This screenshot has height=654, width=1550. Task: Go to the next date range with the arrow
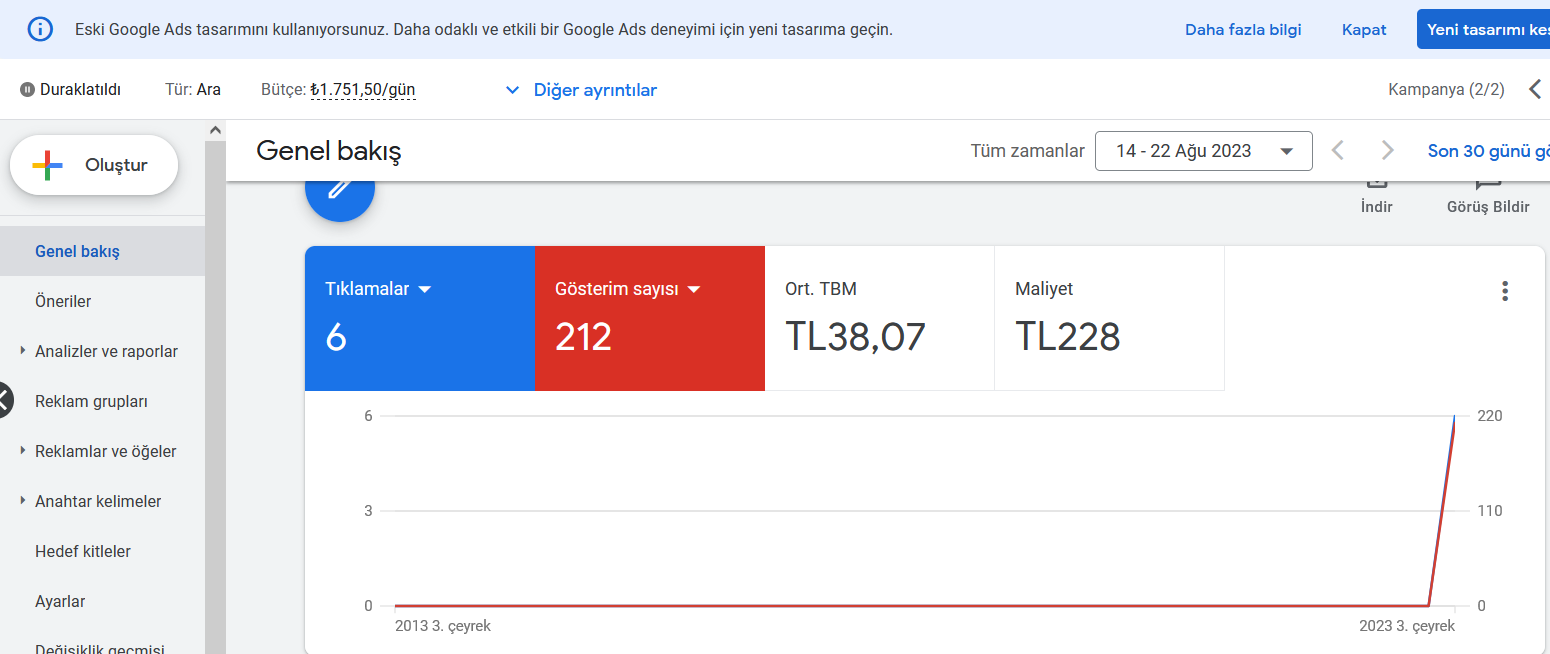1387,151
